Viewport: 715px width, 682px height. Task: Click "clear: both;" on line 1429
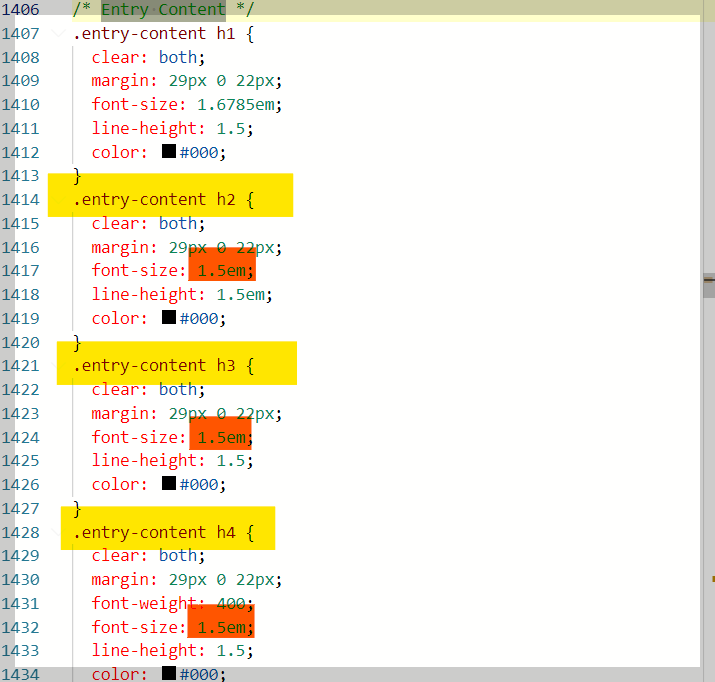tap(148, 555)
